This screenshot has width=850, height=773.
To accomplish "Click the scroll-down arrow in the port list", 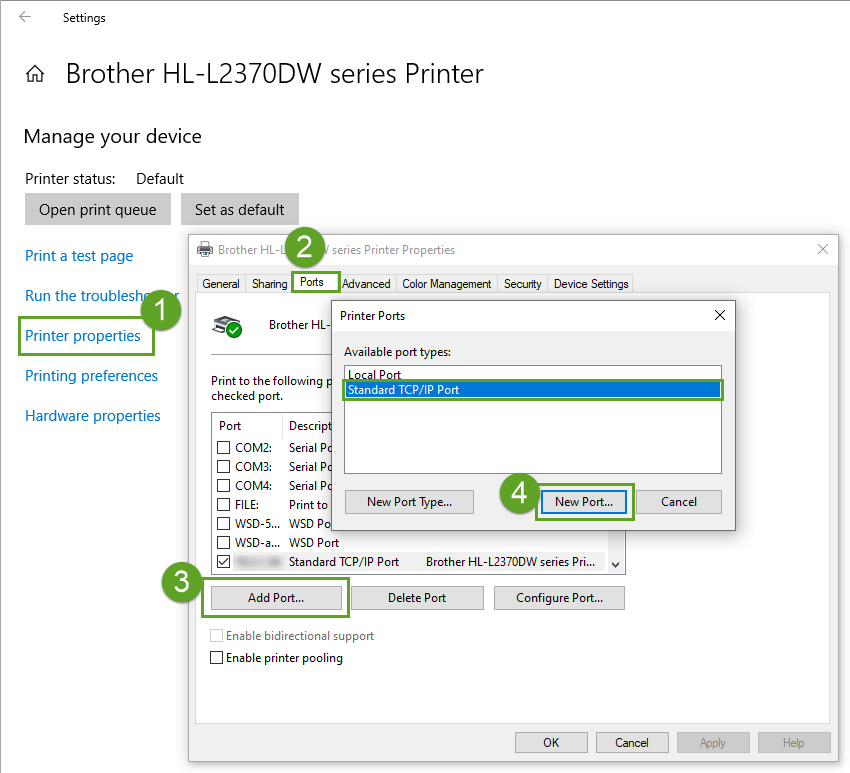I will [615, 564].
